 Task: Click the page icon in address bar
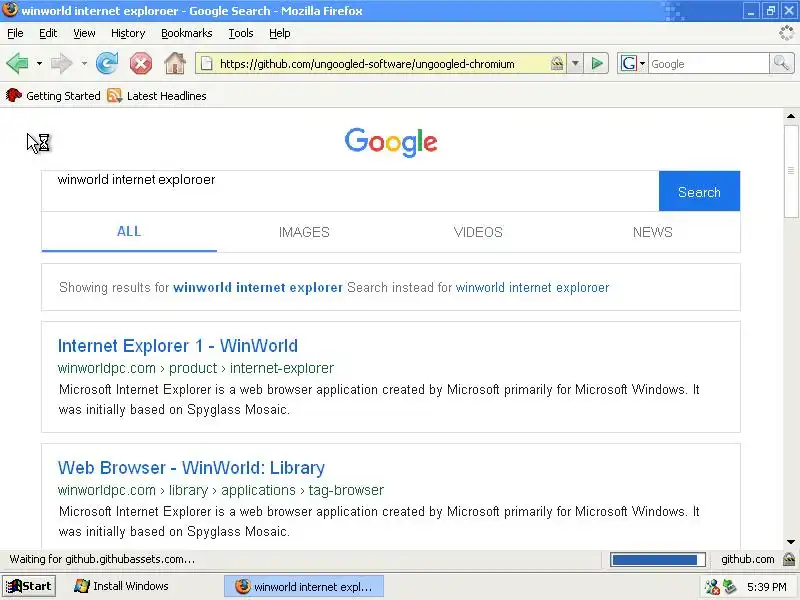(x=206, y=64)
